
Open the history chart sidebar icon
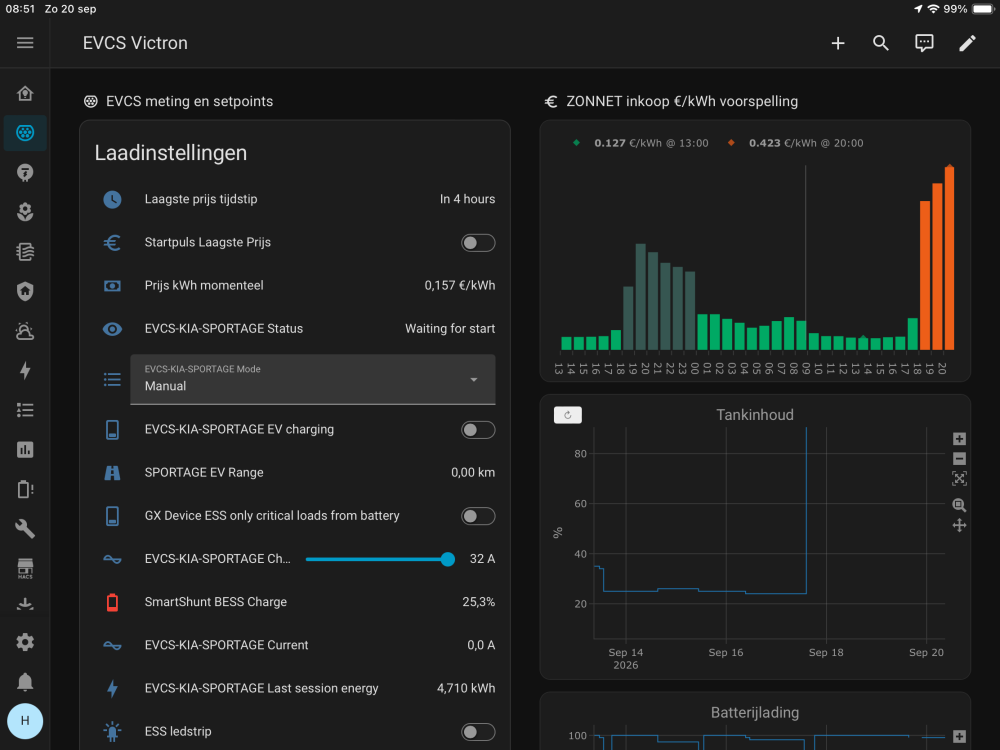pyautogui.click(x=25, y=450)
